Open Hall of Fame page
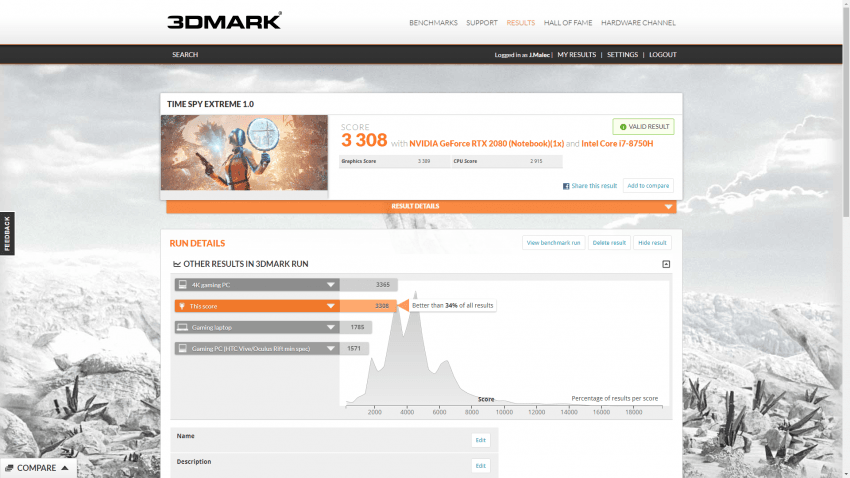Screen dimensions: 850x478 568,23
